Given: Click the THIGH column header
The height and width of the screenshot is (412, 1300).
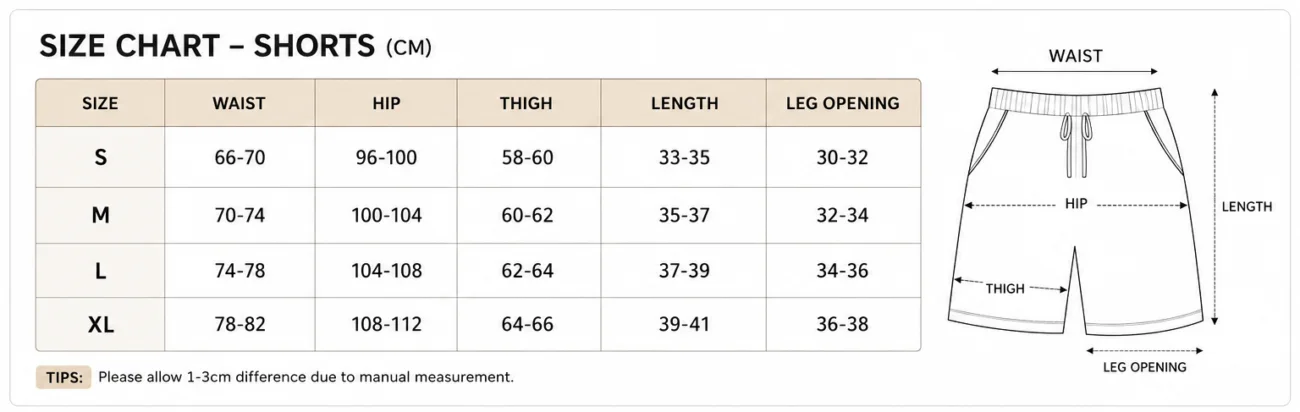Looking at the screenshot, I should click(526, 103).
